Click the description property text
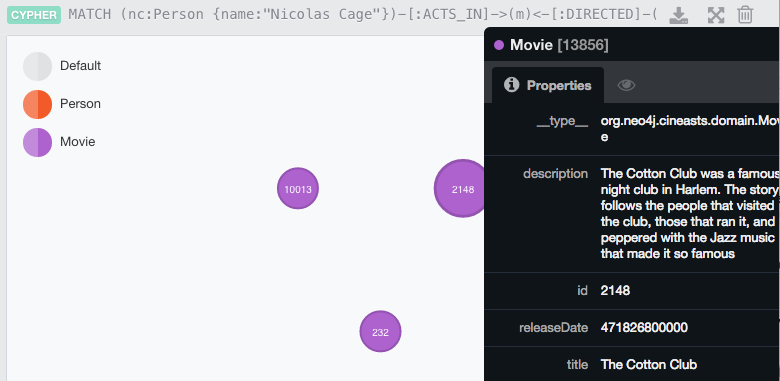The image size is (780, 381). click(690, 214)
